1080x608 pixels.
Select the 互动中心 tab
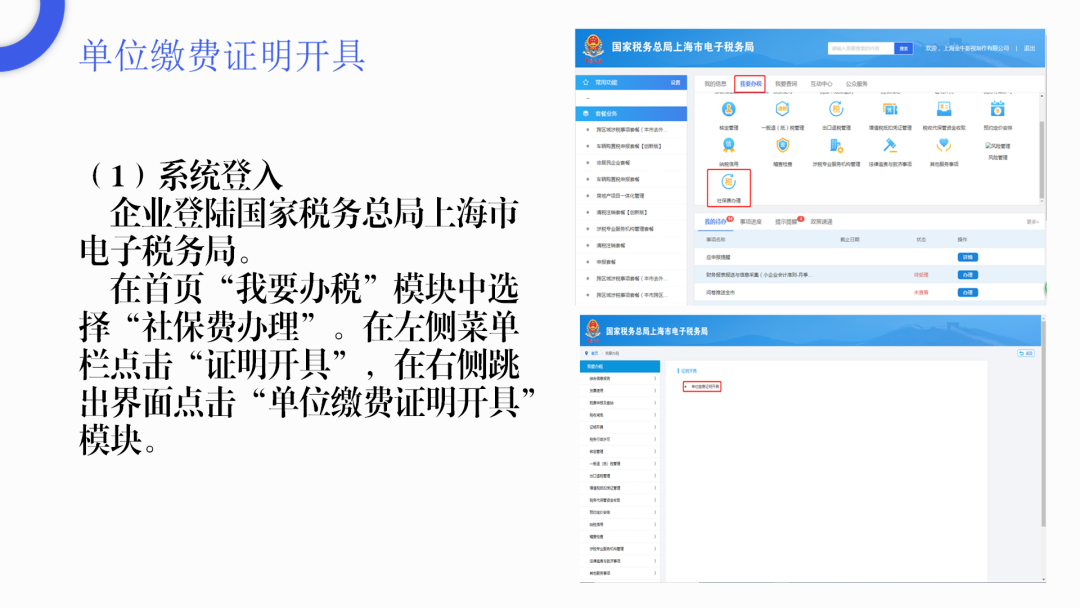click(821, 84)
